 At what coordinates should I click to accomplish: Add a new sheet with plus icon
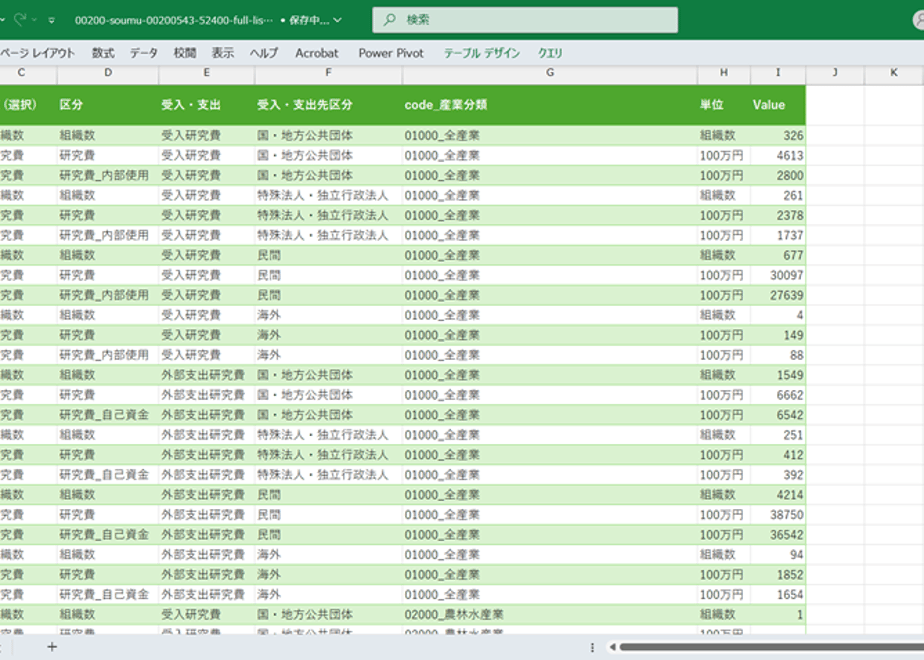[x=52, y=647]
